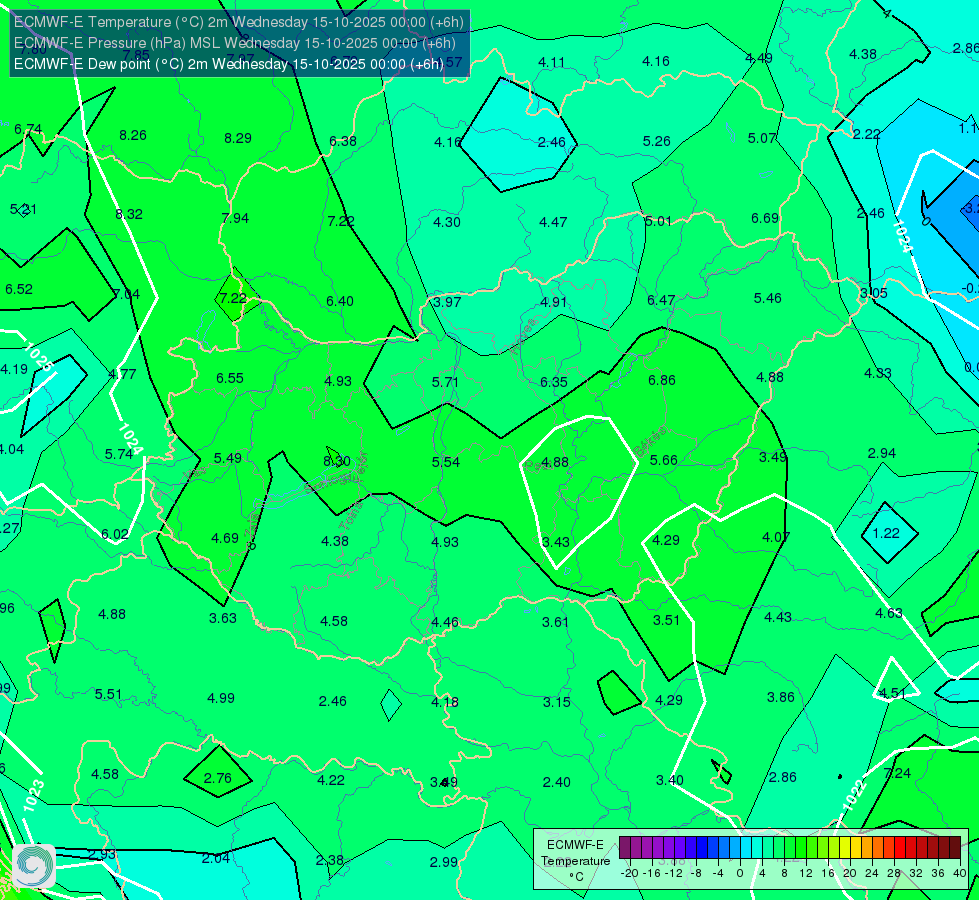Click the legend scale number 24
The image size is (979, 900).
click(x=872, y=873)
